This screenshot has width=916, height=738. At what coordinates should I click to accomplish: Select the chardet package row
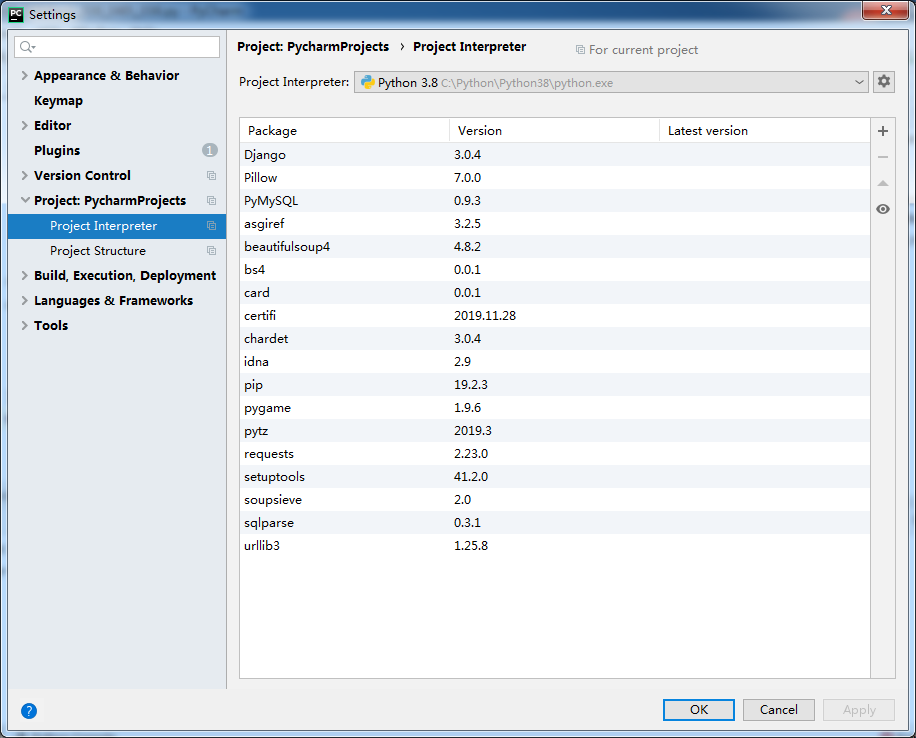[x=554, y=338]
